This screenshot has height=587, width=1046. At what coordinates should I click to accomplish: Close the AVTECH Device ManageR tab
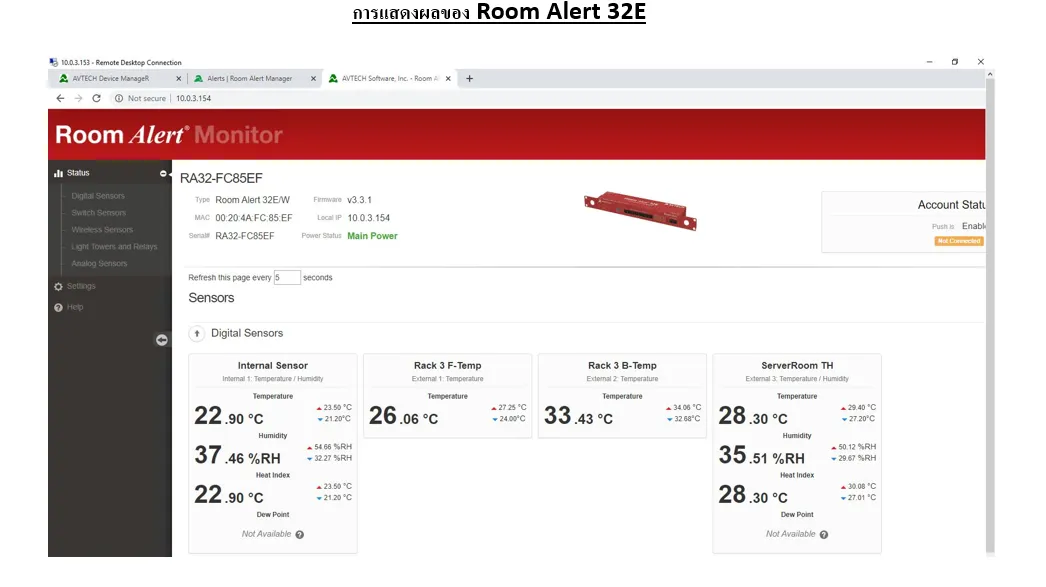(179, 78)
